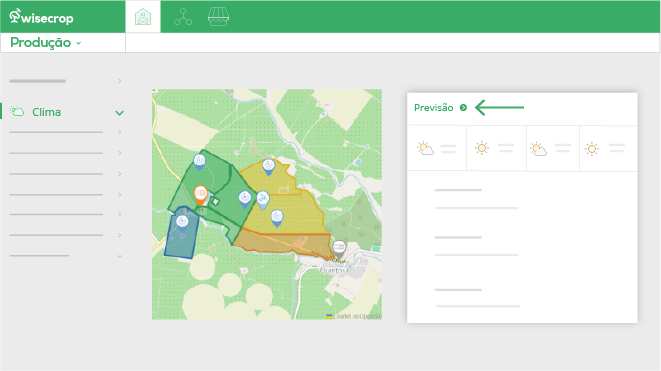Open the network nodes icon in header
Viewport: 661px width, 371px height.
tap(183, 17)
